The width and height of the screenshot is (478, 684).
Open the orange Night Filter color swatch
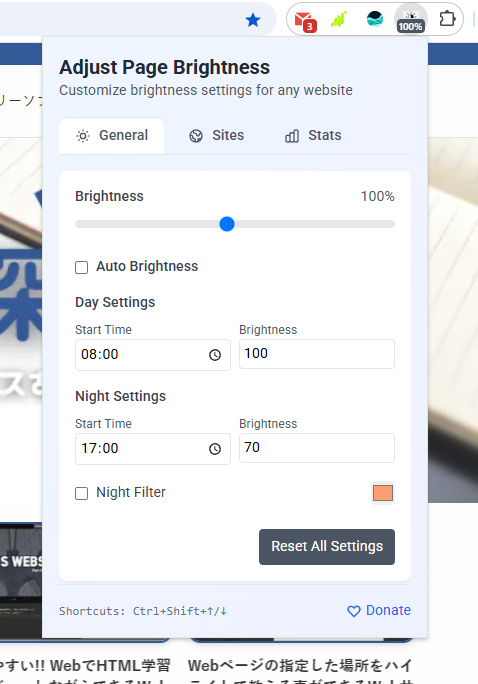click(383, 493)
